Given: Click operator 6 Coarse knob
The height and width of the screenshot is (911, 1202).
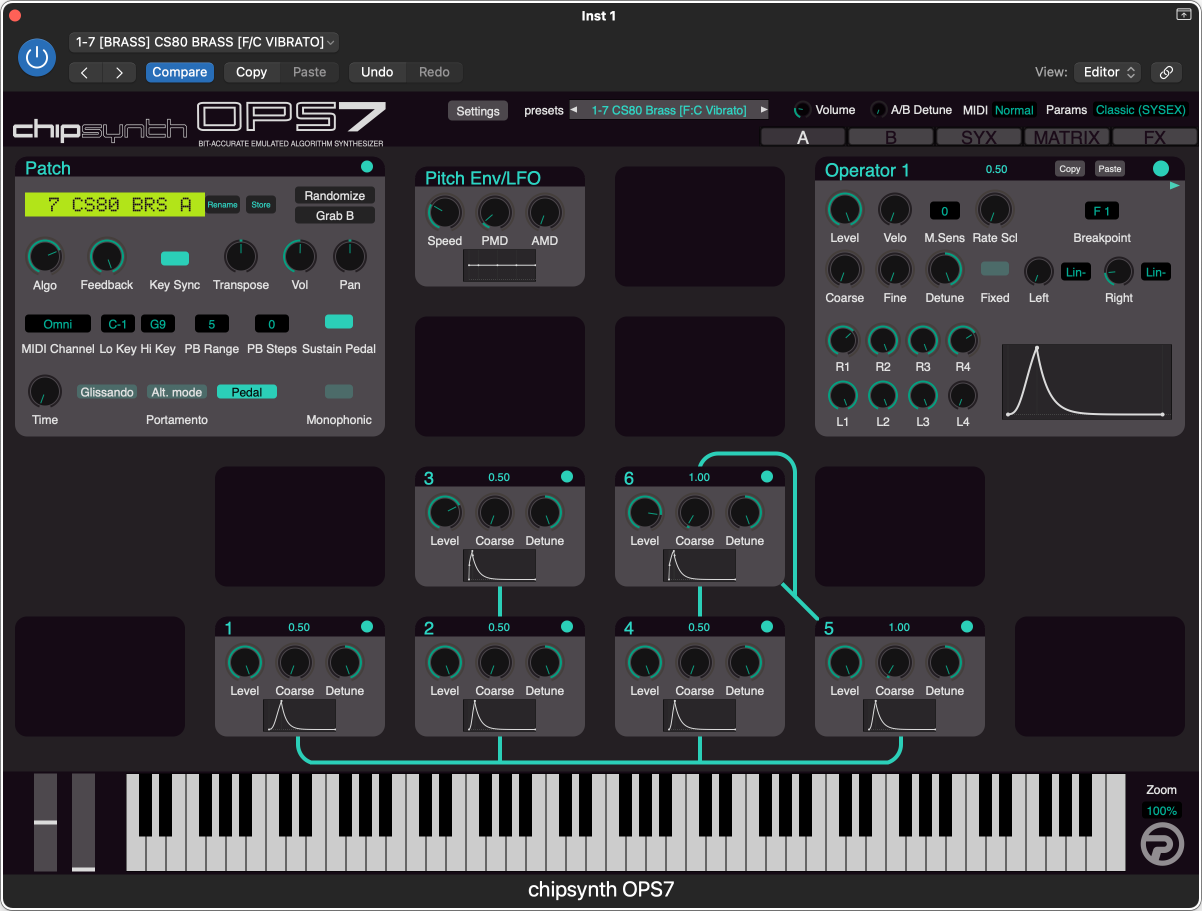Looking at the screenshot, I should (694, 513).
